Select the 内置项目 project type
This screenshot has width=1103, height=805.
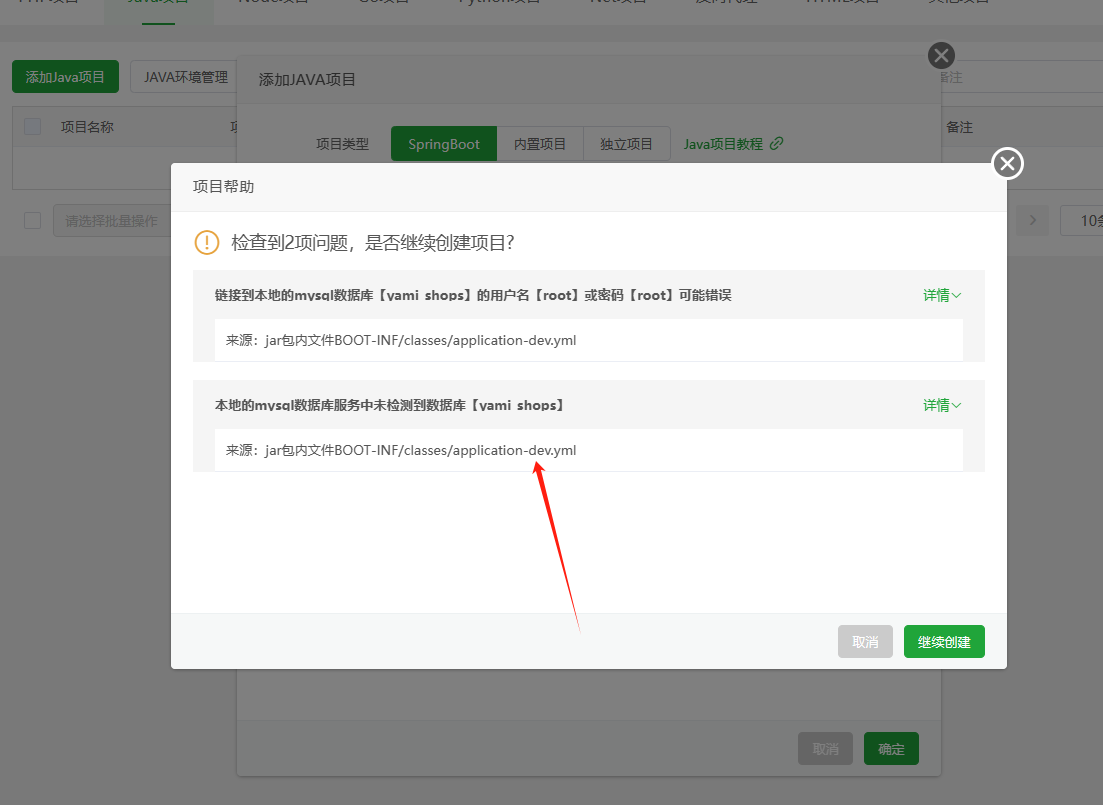click(x=539, y=143)
